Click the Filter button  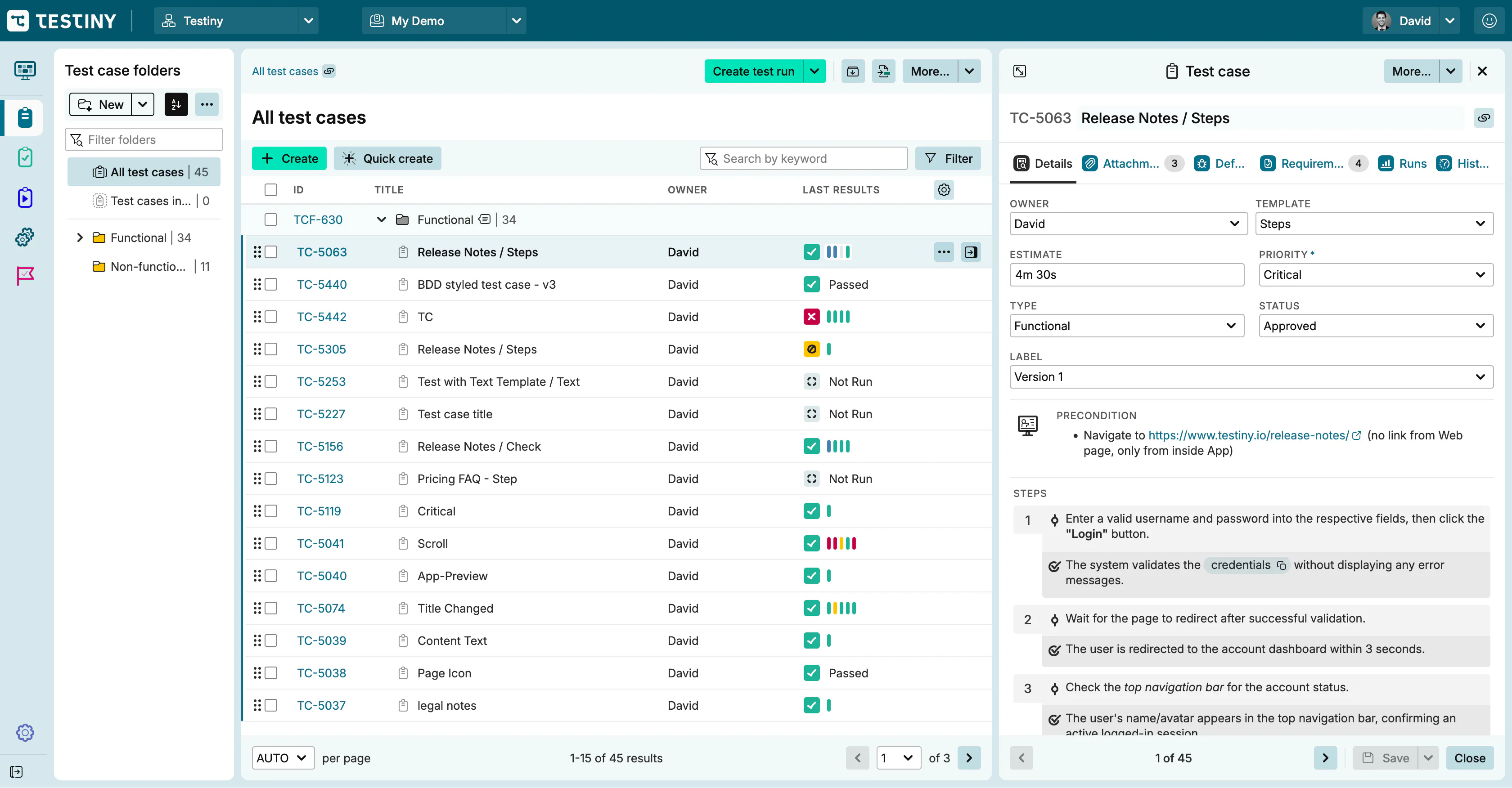click(x=948, y=158)
